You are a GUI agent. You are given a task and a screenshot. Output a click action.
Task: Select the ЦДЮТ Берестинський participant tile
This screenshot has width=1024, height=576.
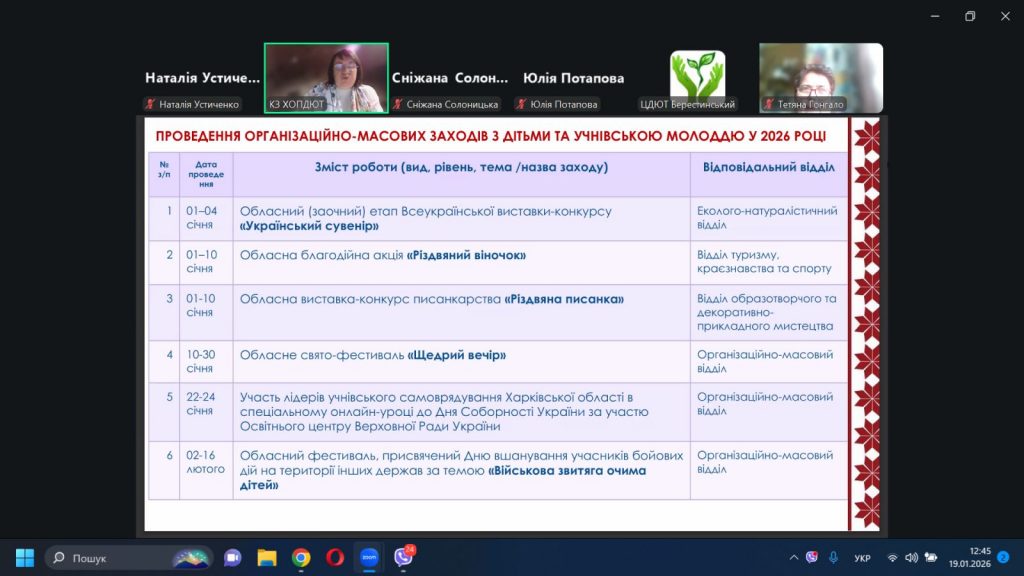[x=697, y=78]
